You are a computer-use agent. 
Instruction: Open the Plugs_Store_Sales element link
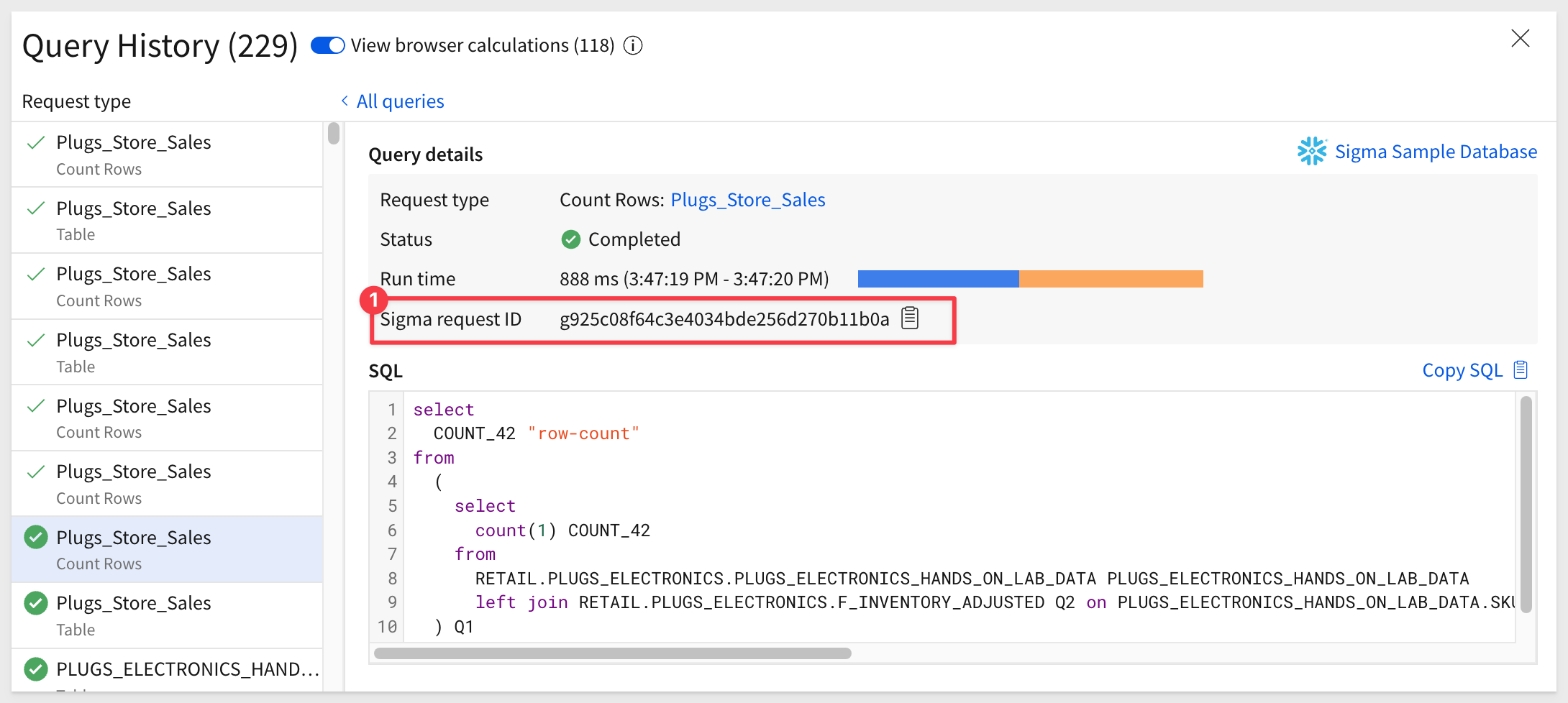(748, 200)
